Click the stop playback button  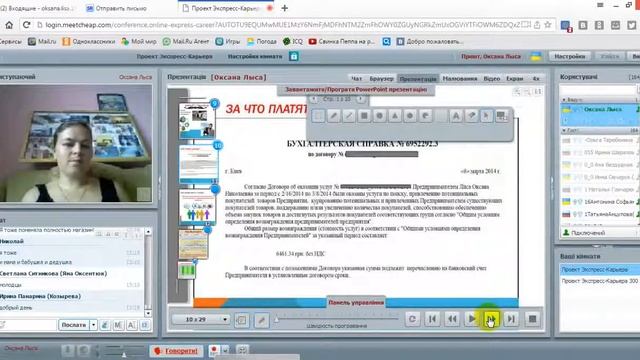click(x=532, y=319)
